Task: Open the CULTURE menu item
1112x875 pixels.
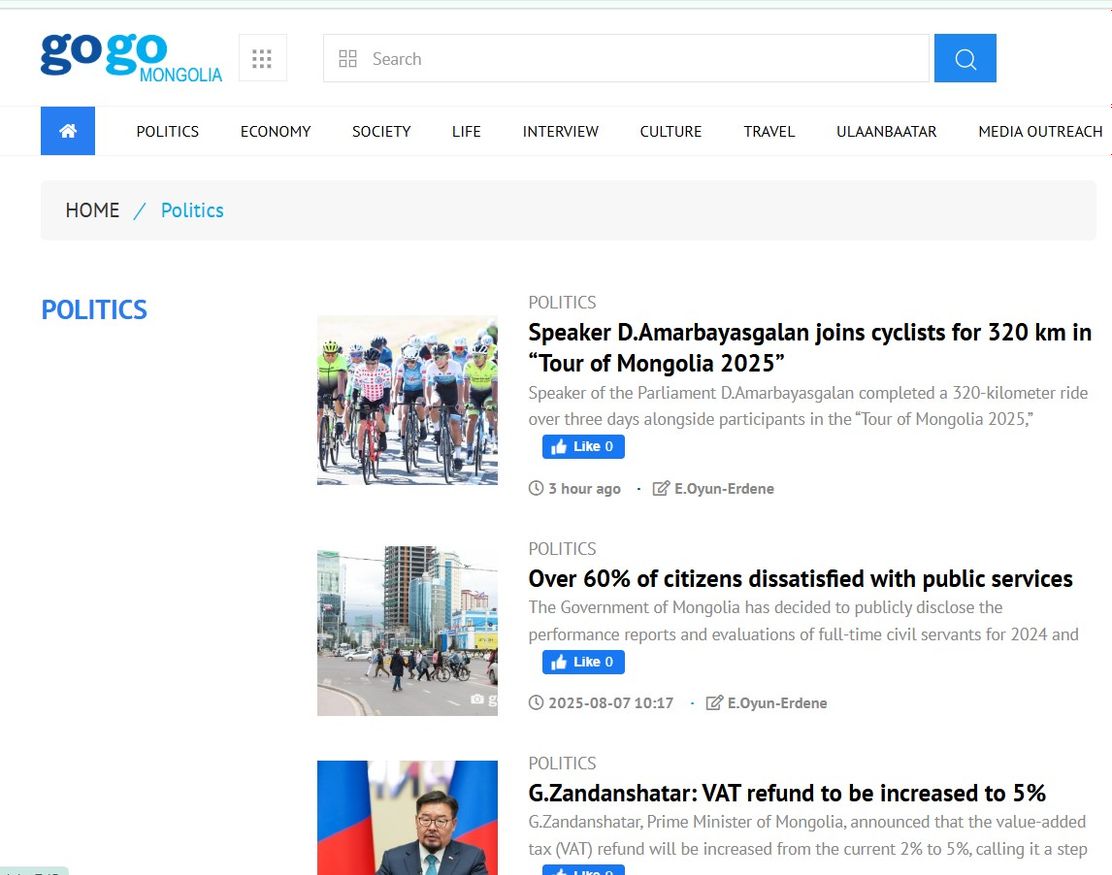Action: click(670, 131)
